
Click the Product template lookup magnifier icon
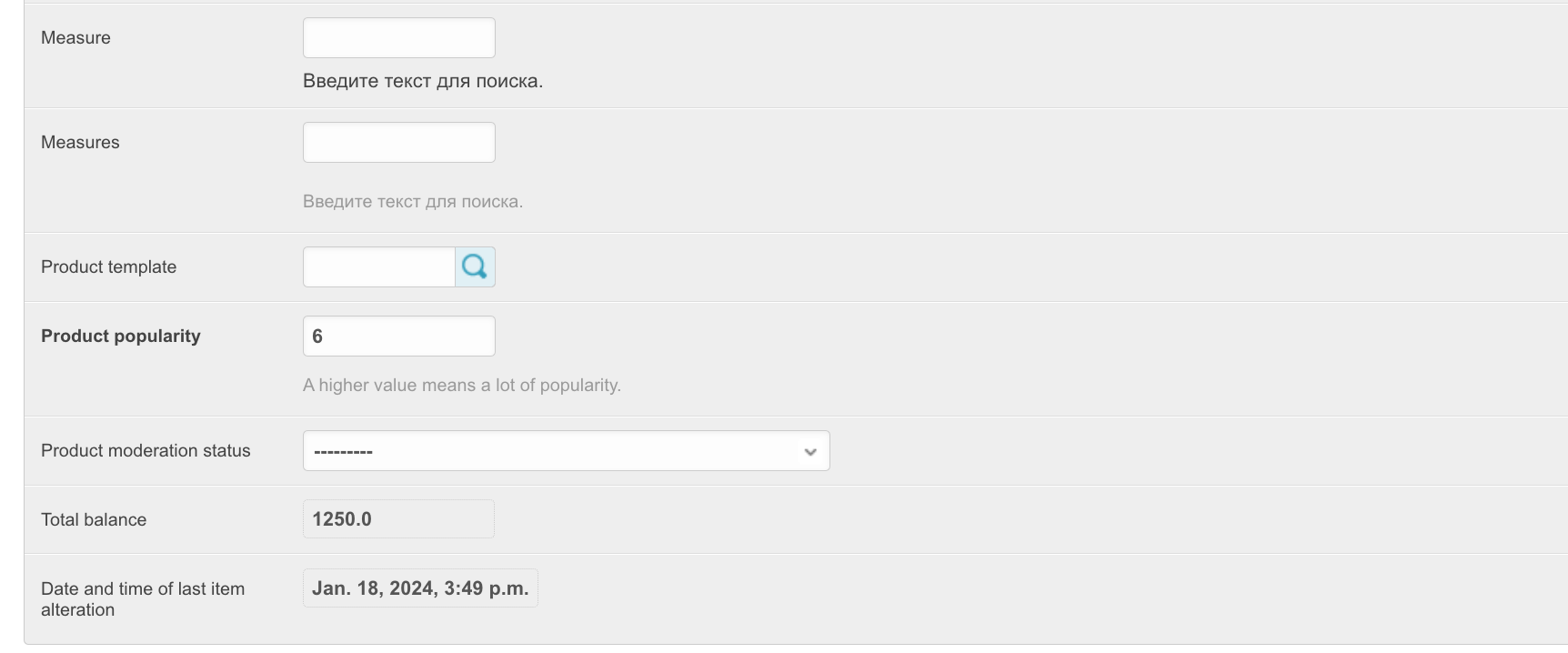click(475, 266)
